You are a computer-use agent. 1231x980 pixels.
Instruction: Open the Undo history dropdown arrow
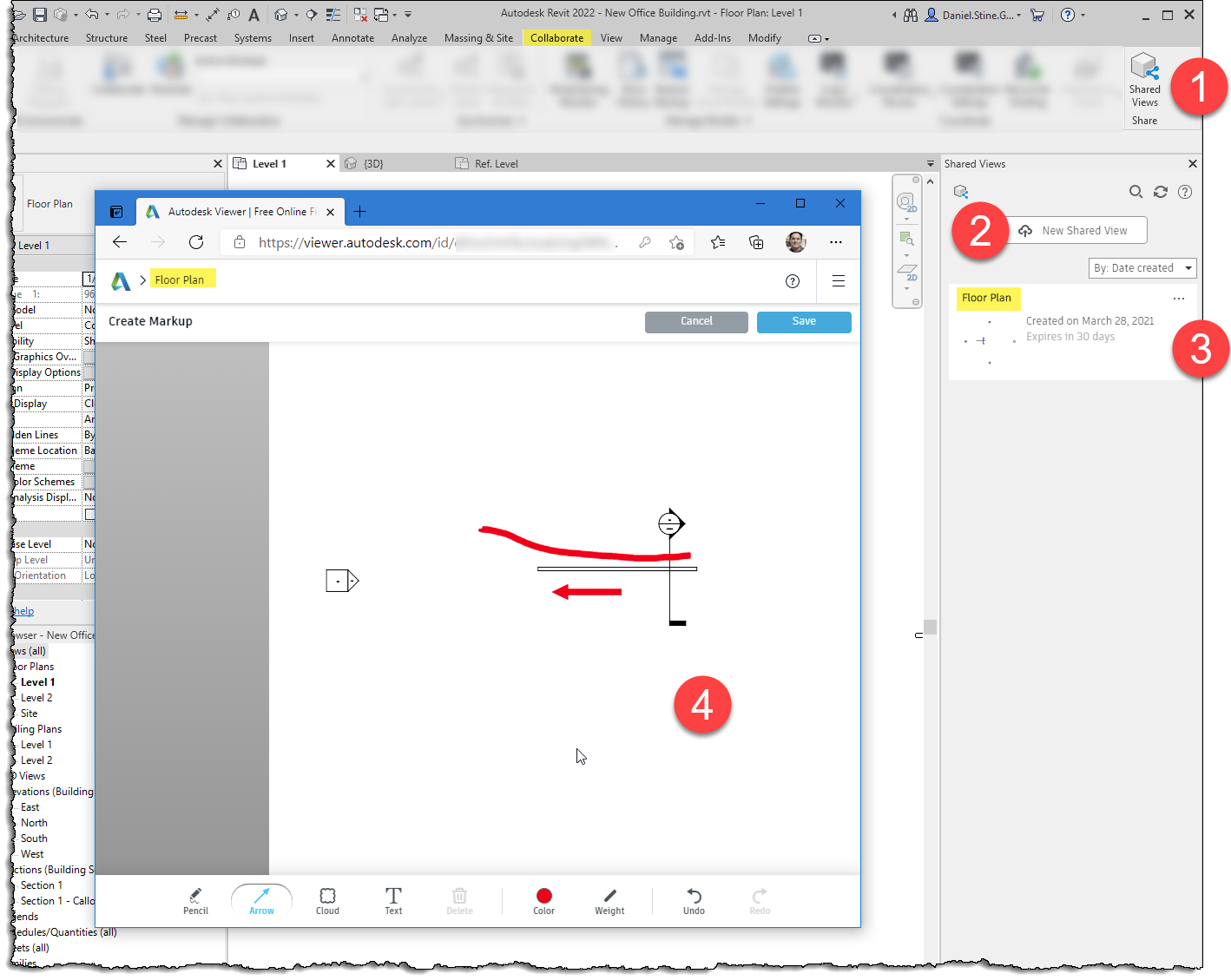[x=108, y=15]
